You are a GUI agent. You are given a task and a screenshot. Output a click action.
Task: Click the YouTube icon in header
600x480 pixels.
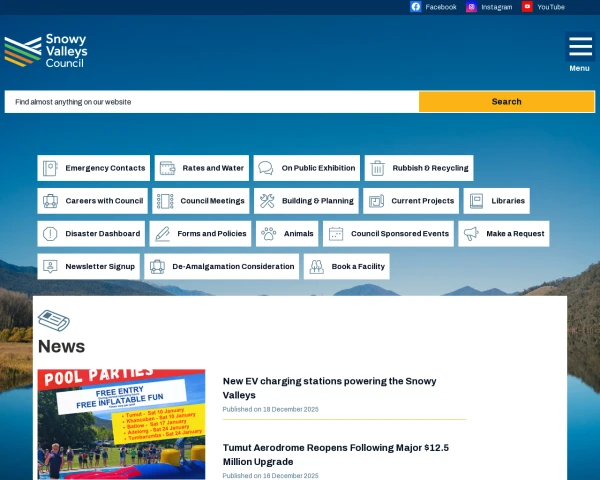click(527, 7)
